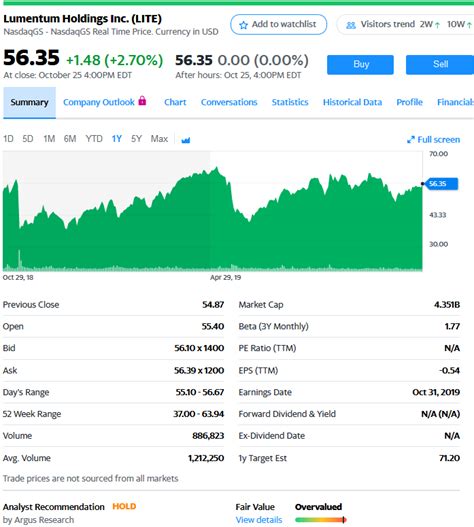The height and width of the screenshot is (527, 474).
Task: Click the 1y Target Est value 71.20
Action: click(450, 458)
